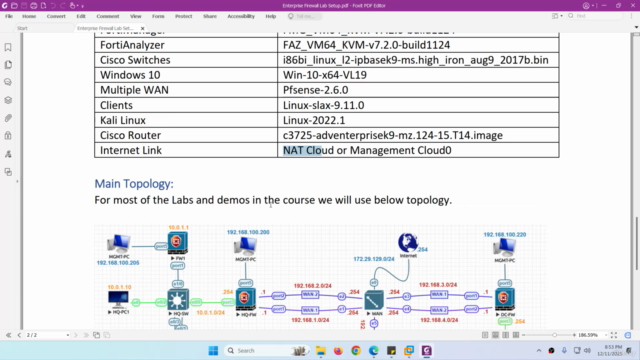This screenshot has width=640, height=360.
Task: Open the Help ribbon tab
Action: [x=271, y=16]
